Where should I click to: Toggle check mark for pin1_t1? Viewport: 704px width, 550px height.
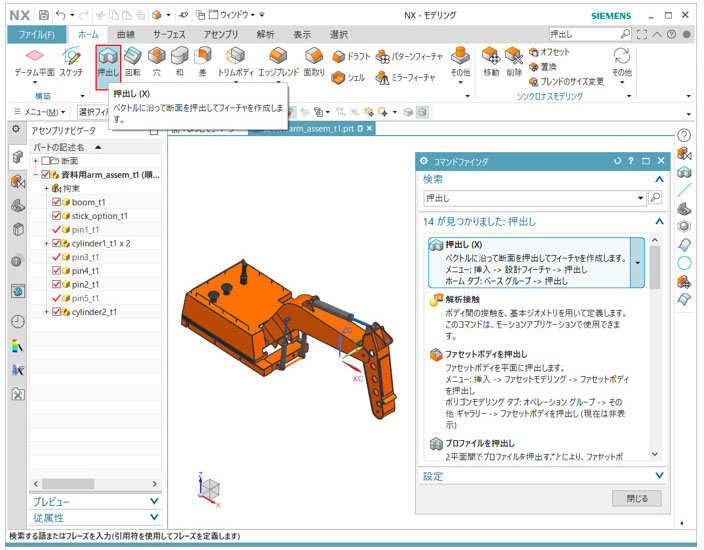[x=56, y=229]
